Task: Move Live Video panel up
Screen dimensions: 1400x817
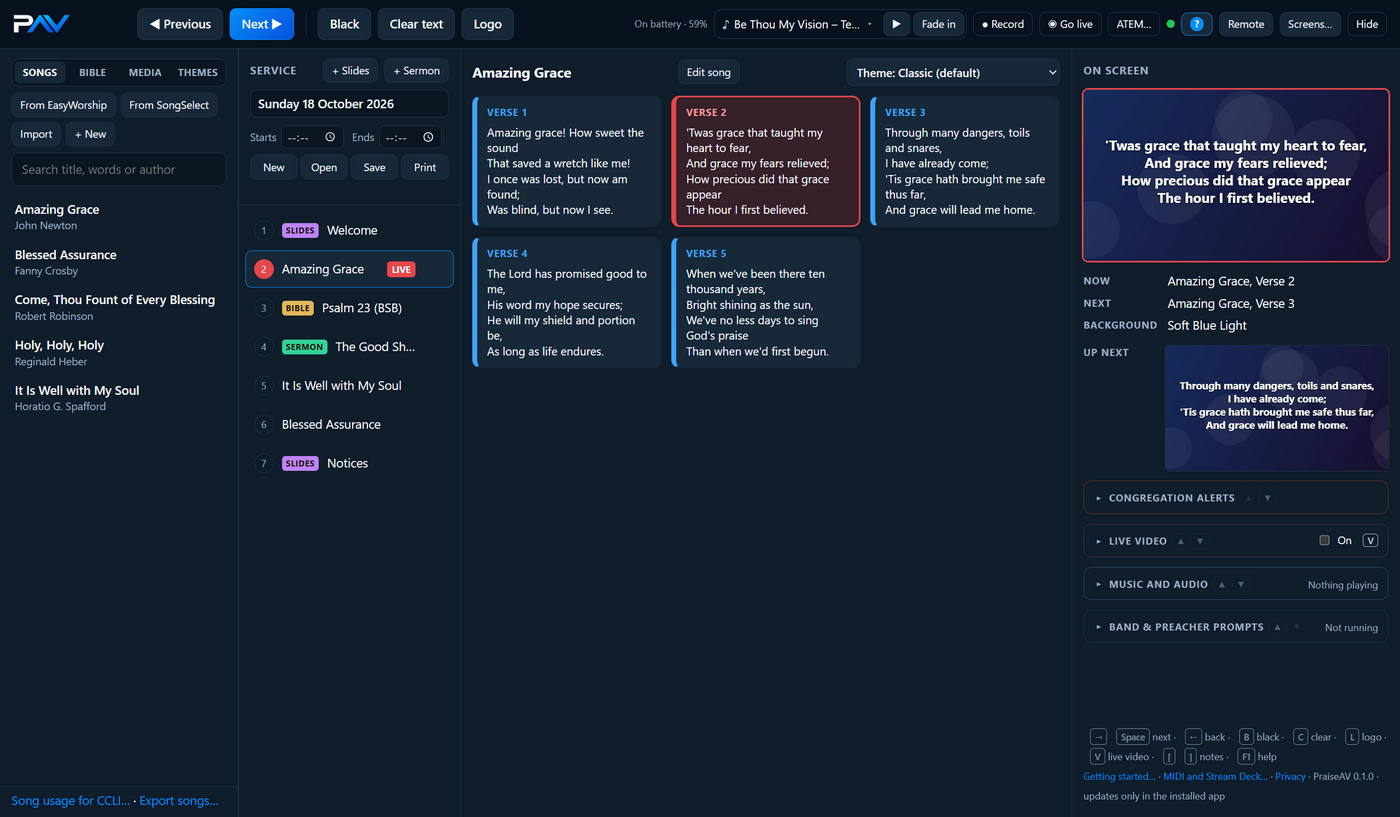Action: pos(1181,541)
